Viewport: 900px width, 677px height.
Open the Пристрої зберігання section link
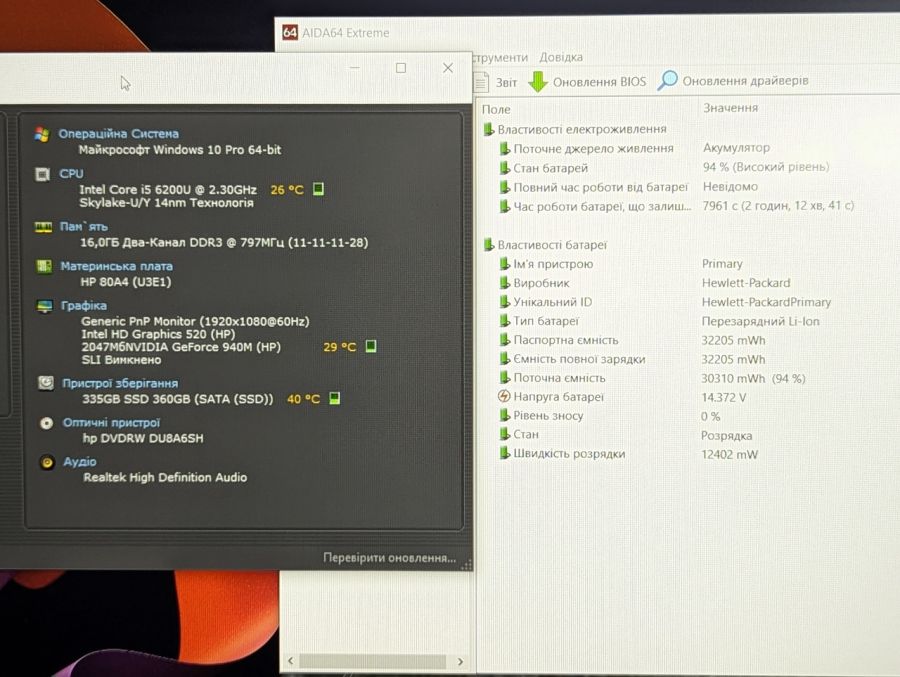(120, 383)
